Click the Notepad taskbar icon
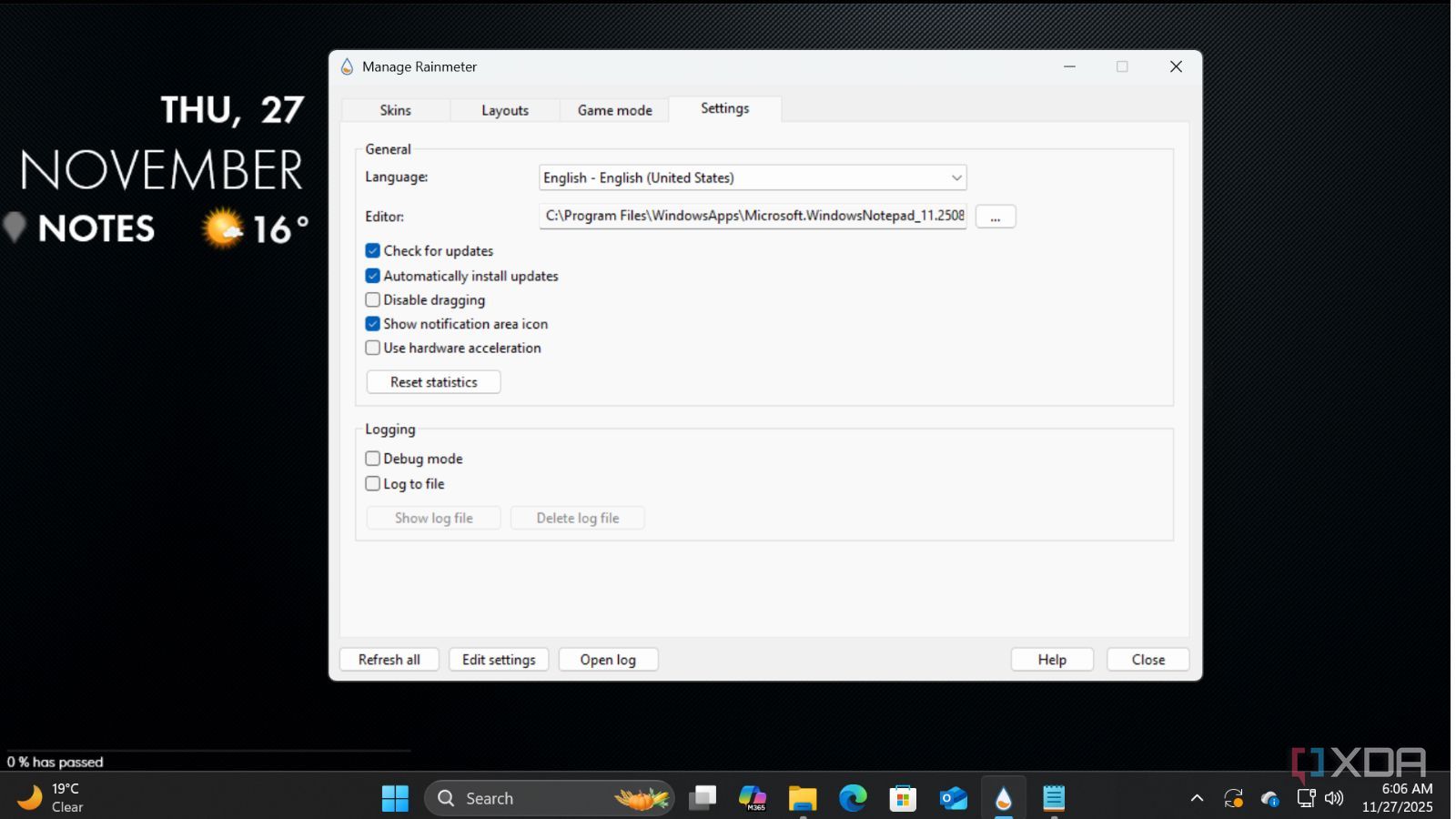This screenshot has width=1456, height=819. coord(1054,798)
